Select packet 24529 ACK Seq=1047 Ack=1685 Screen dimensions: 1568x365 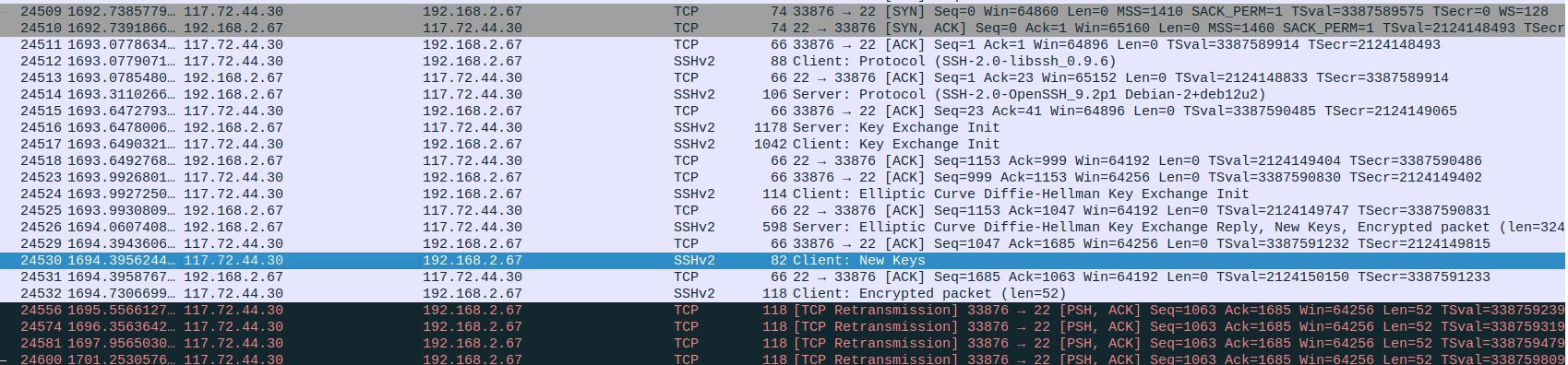click(x=784, y=244)
